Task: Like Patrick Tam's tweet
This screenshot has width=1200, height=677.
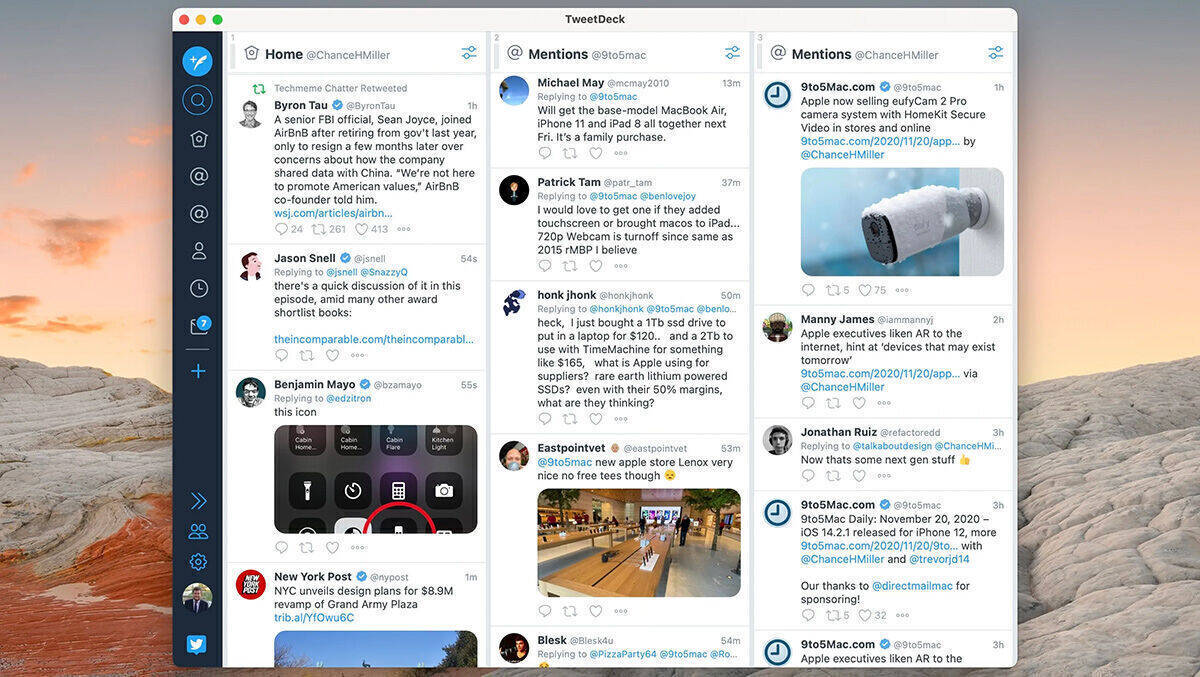Action: 596,266
